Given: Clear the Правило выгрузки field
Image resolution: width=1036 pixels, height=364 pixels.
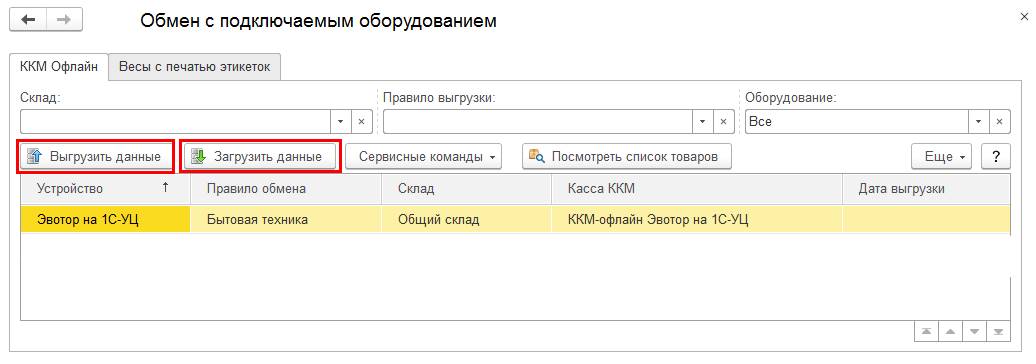Looking at the screenshot, I should click(723, 122).
